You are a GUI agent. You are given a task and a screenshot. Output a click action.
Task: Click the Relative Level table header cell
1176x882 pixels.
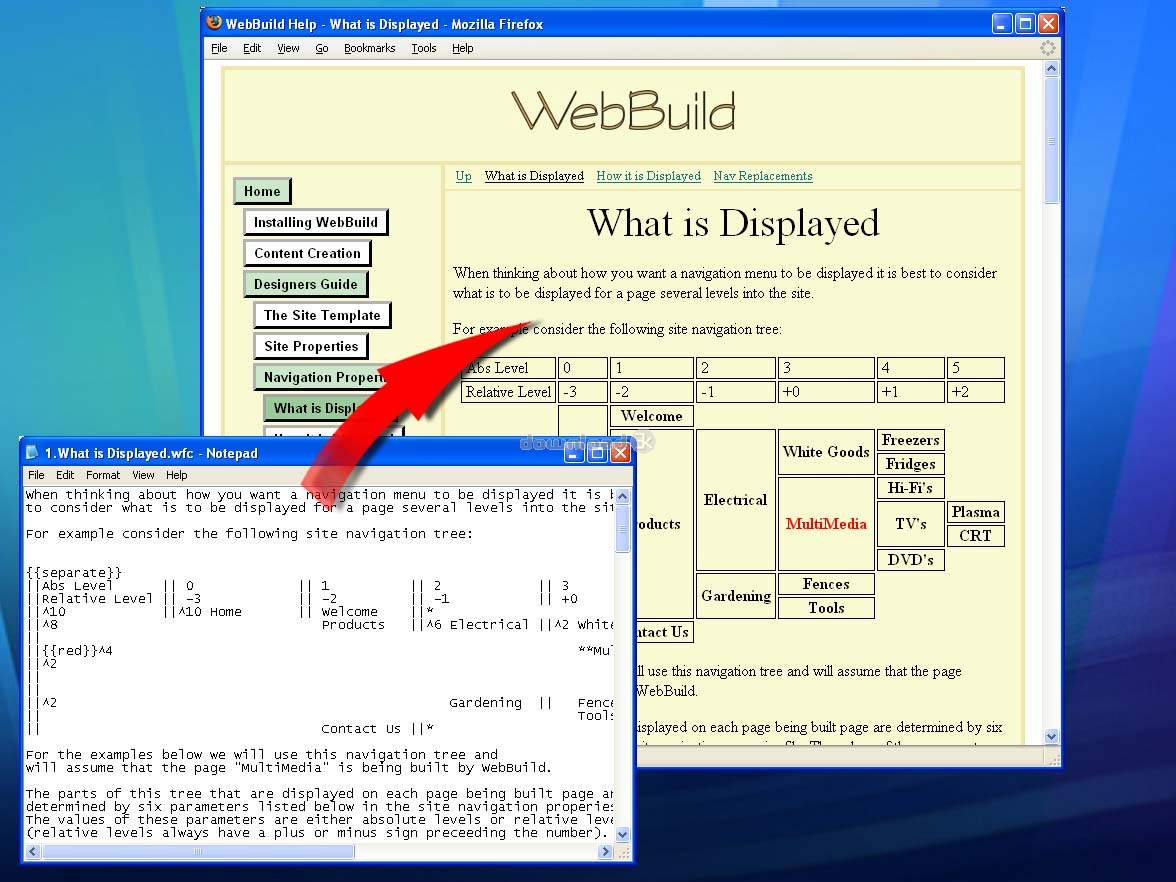coord(508,392)
